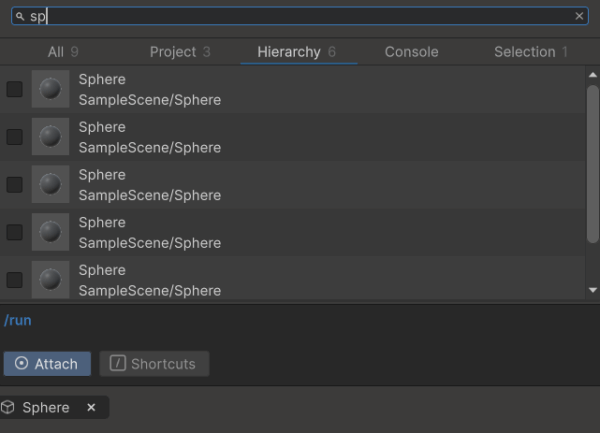This screenshot has height=433, width=600.
Task: Tick the second Sphere result checkbox
Action: 15,137
